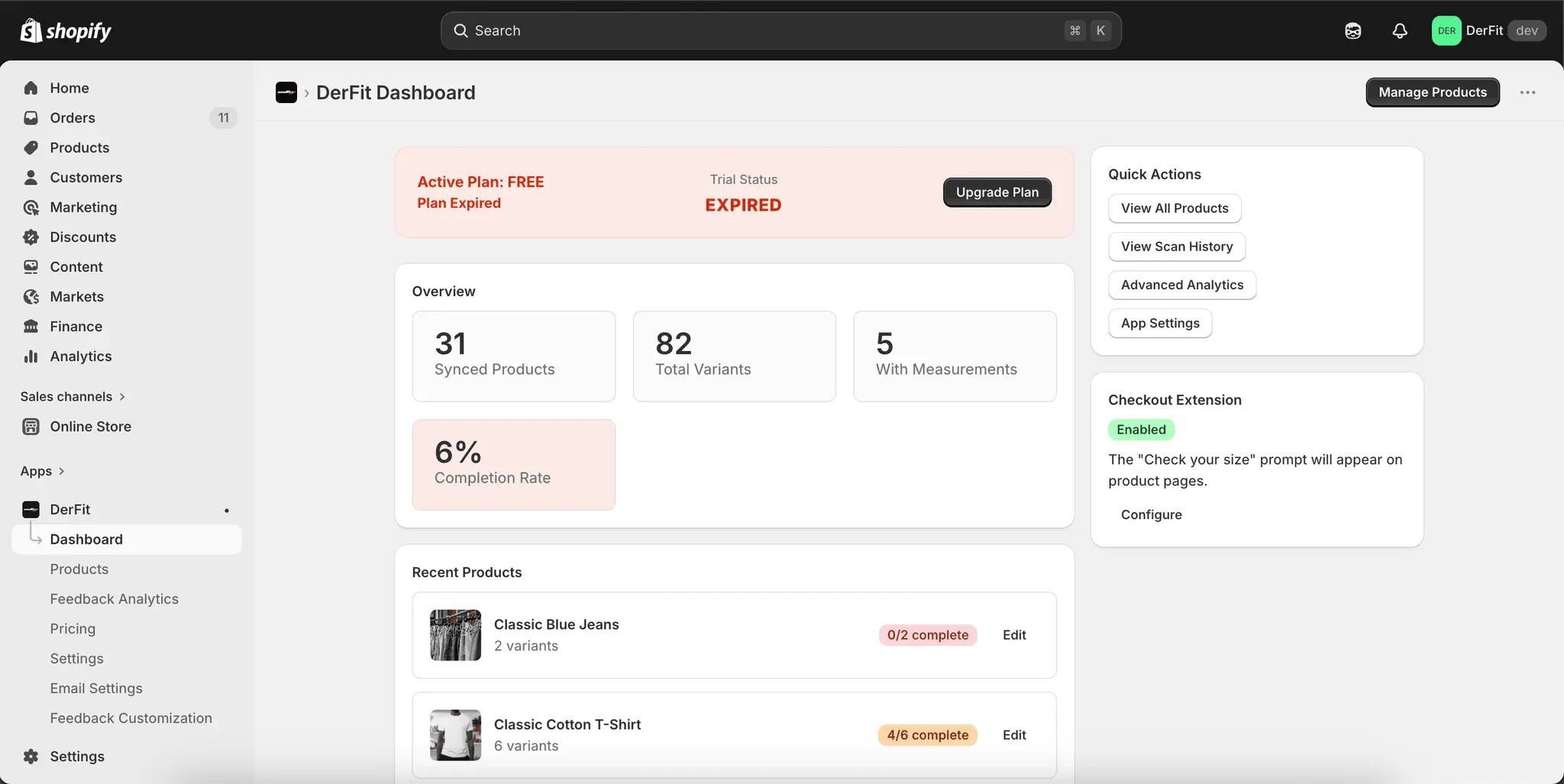Screen dimensions: 1564x784
Task: Click the Customers sidebar label
Action: pyautogui.click(x=86, y=177)
